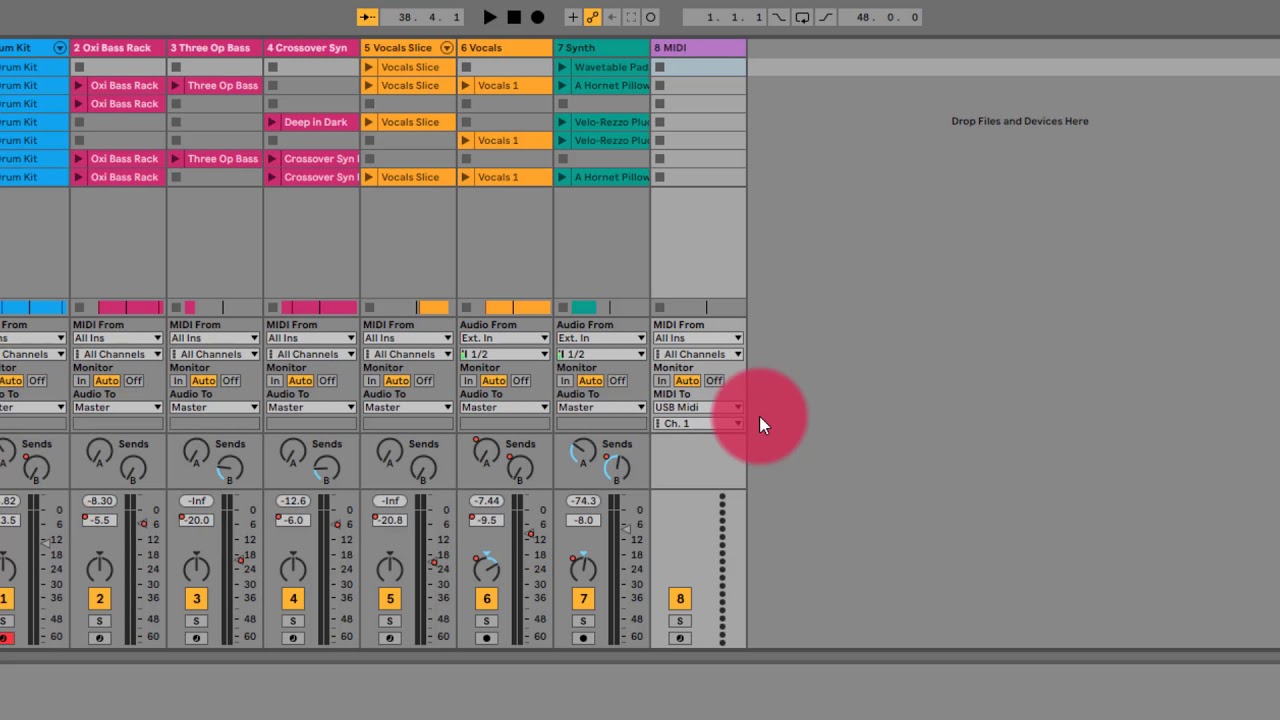
Task: Solo track 3 with its S button
Action: pos(196,621)
